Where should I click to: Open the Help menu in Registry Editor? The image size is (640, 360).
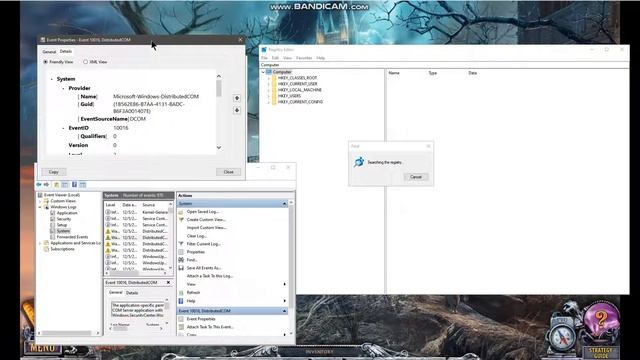click(321, 58)
